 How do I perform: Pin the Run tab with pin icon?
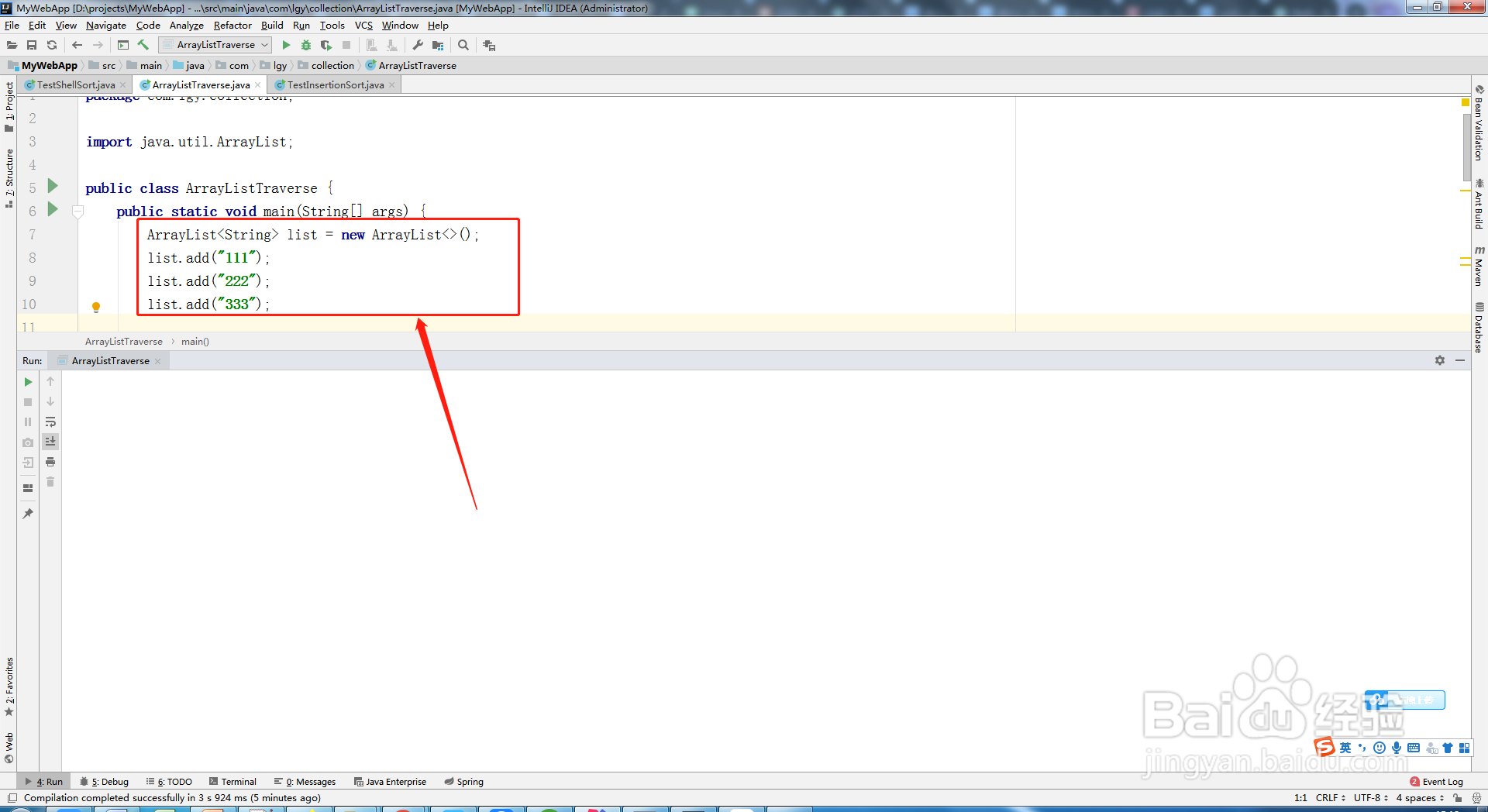tap(28, 514)
